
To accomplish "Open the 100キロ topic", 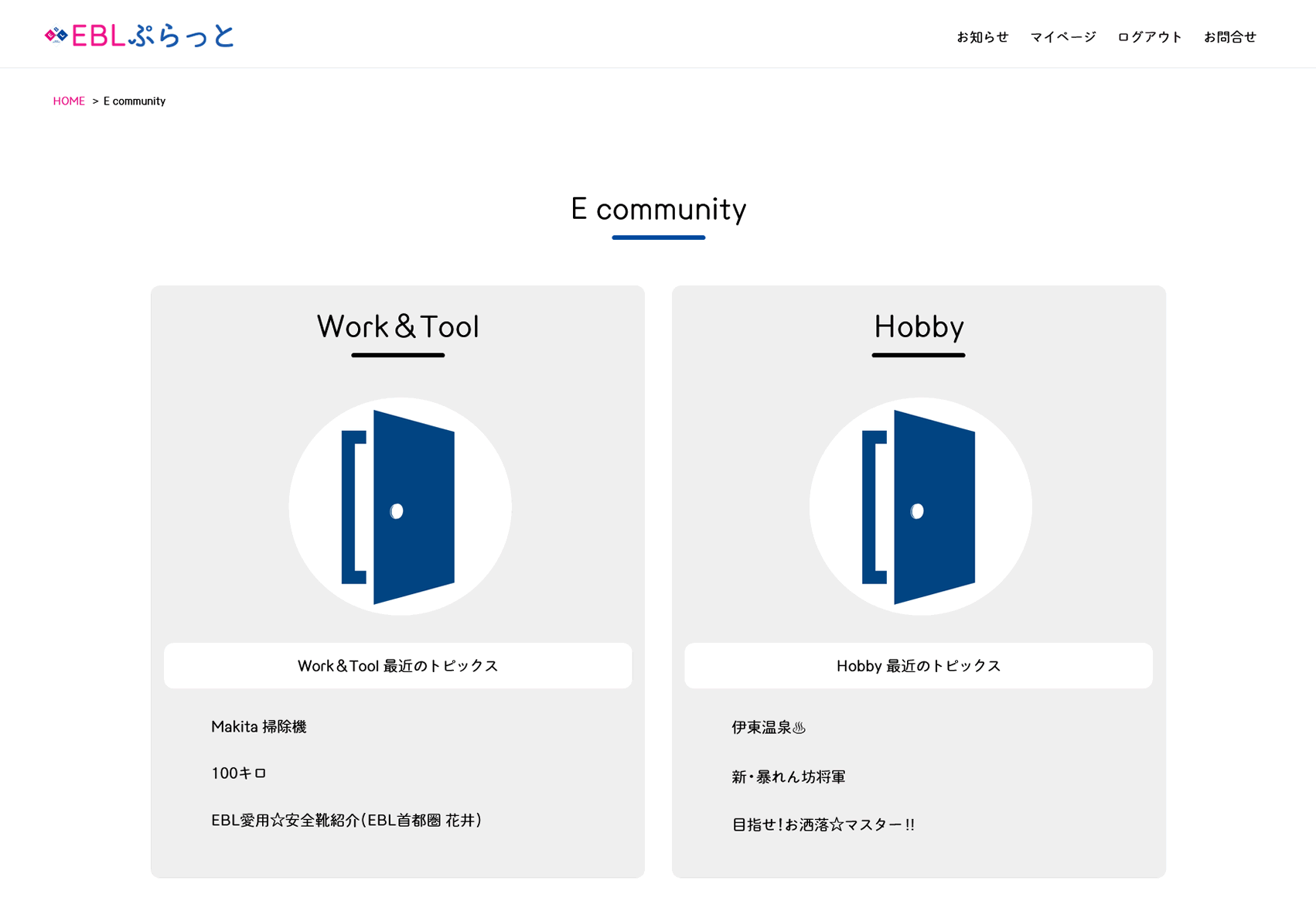I will click(x=239, y=773).
